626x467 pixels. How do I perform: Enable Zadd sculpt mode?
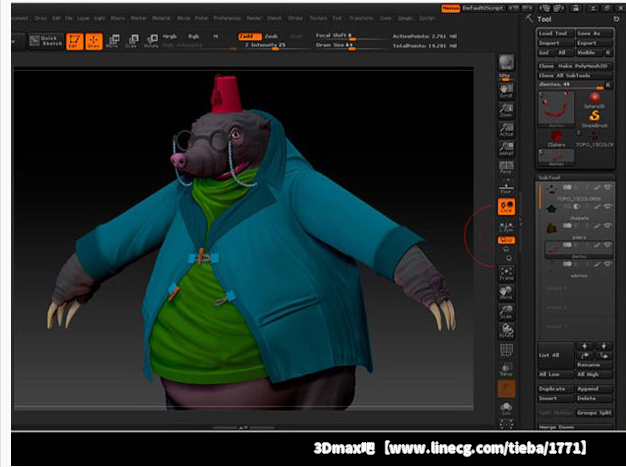[x=250, y=36]
